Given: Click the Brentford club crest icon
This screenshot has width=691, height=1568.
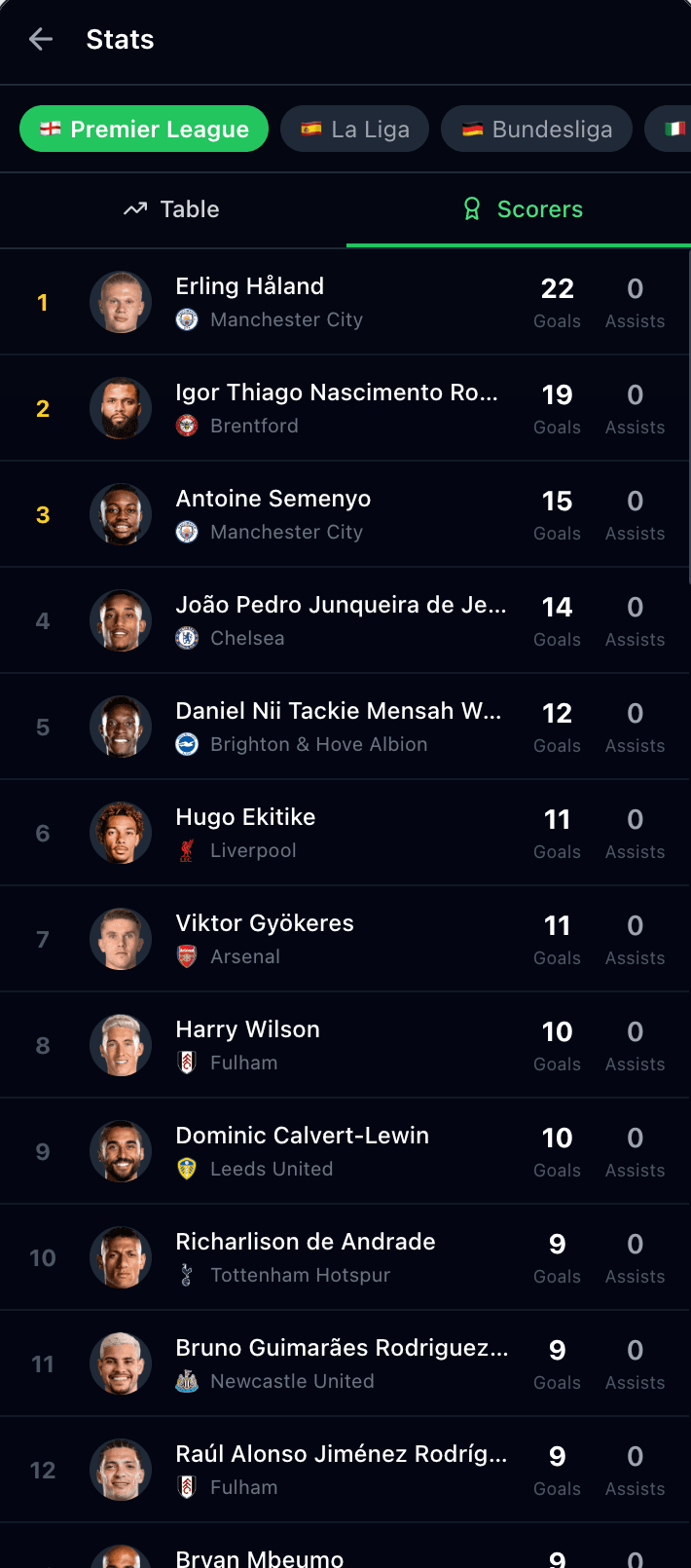Looking at the screenshot, I should (x=187, y=426).
